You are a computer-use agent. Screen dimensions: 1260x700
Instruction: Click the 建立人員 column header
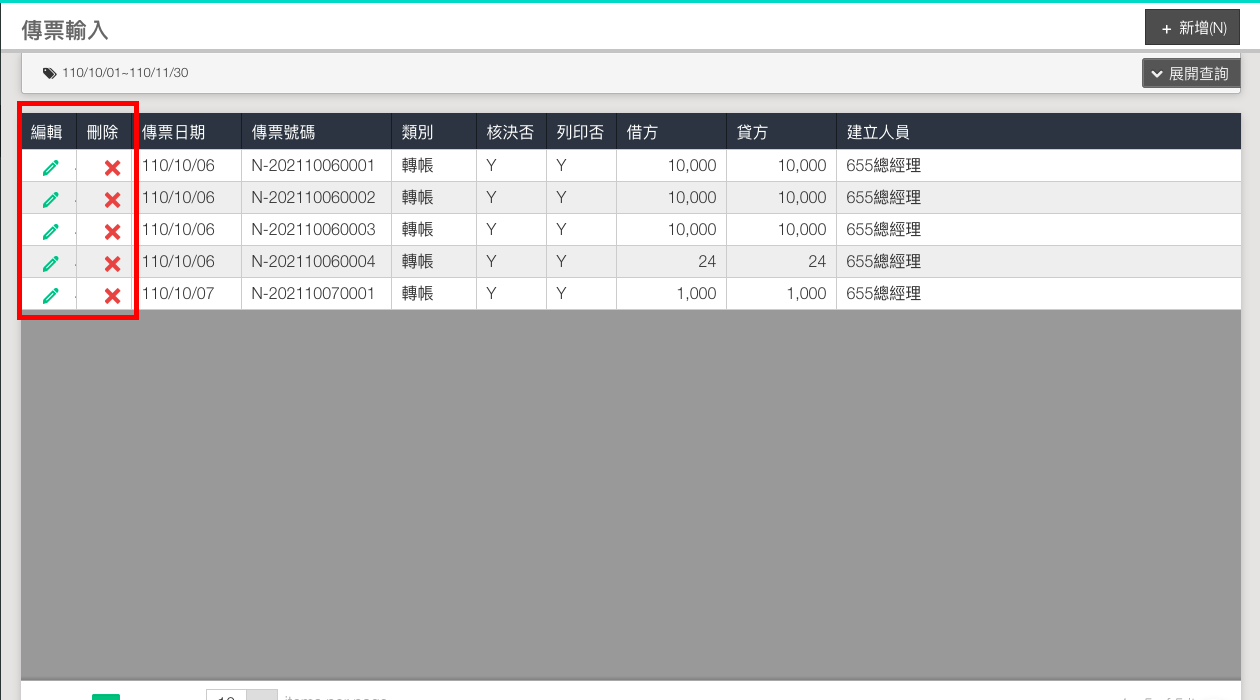(878, 132)
